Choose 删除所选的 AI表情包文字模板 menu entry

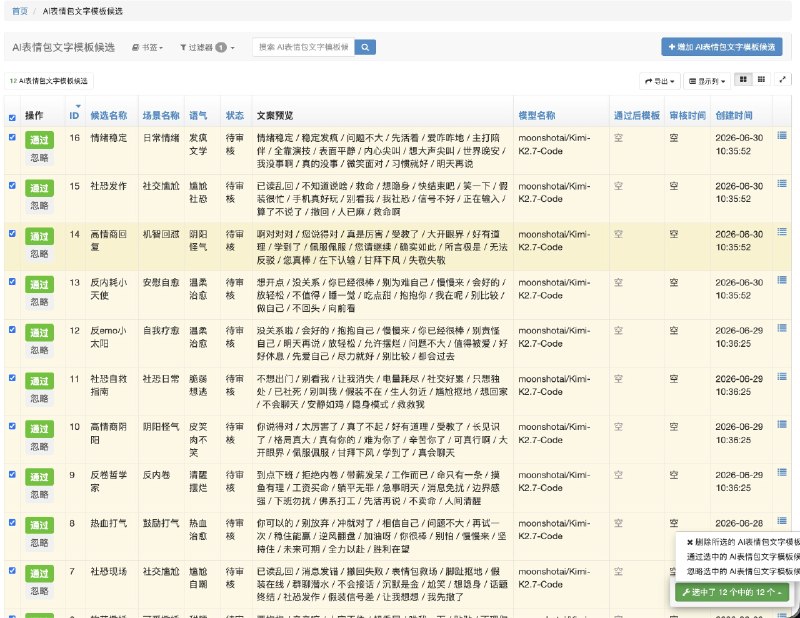[x=743, y=542]
